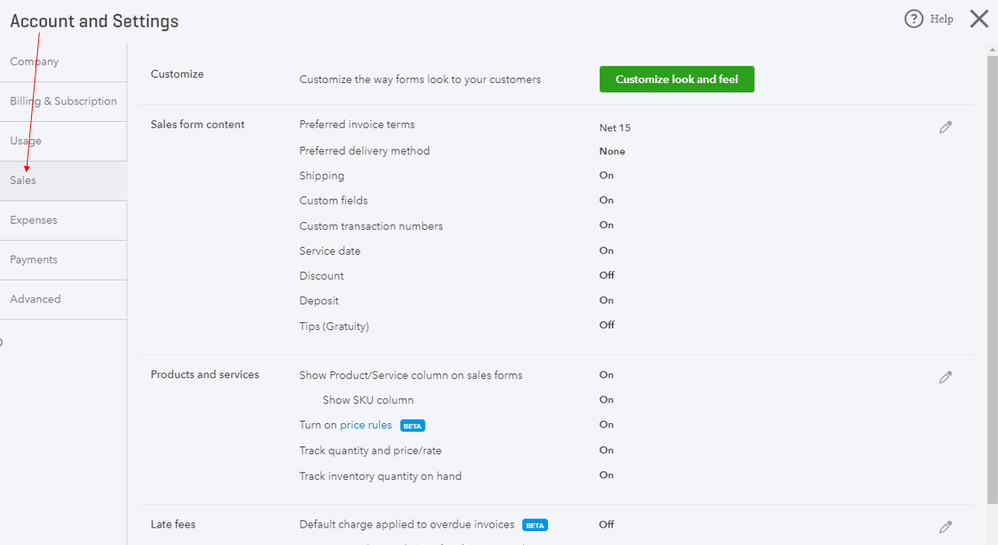Open Help question mark icon

[913, 19]
